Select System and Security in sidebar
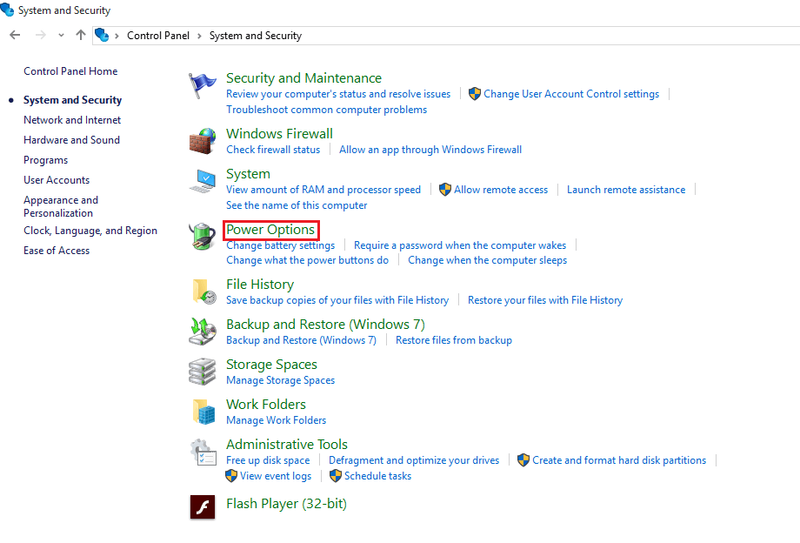 tap(72, 100)
